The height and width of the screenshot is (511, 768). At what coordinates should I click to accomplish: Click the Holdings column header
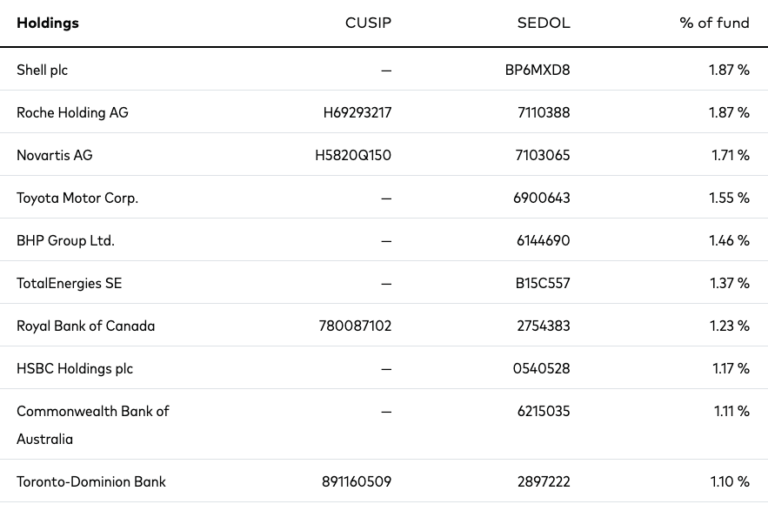[47, 23]
